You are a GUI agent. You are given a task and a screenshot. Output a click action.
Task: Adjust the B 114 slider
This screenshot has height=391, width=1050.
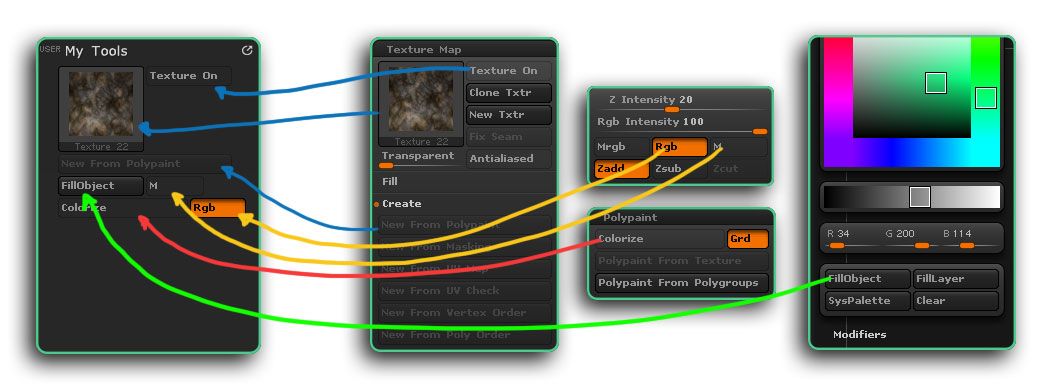pyautogui.click(x=969, y=240)
